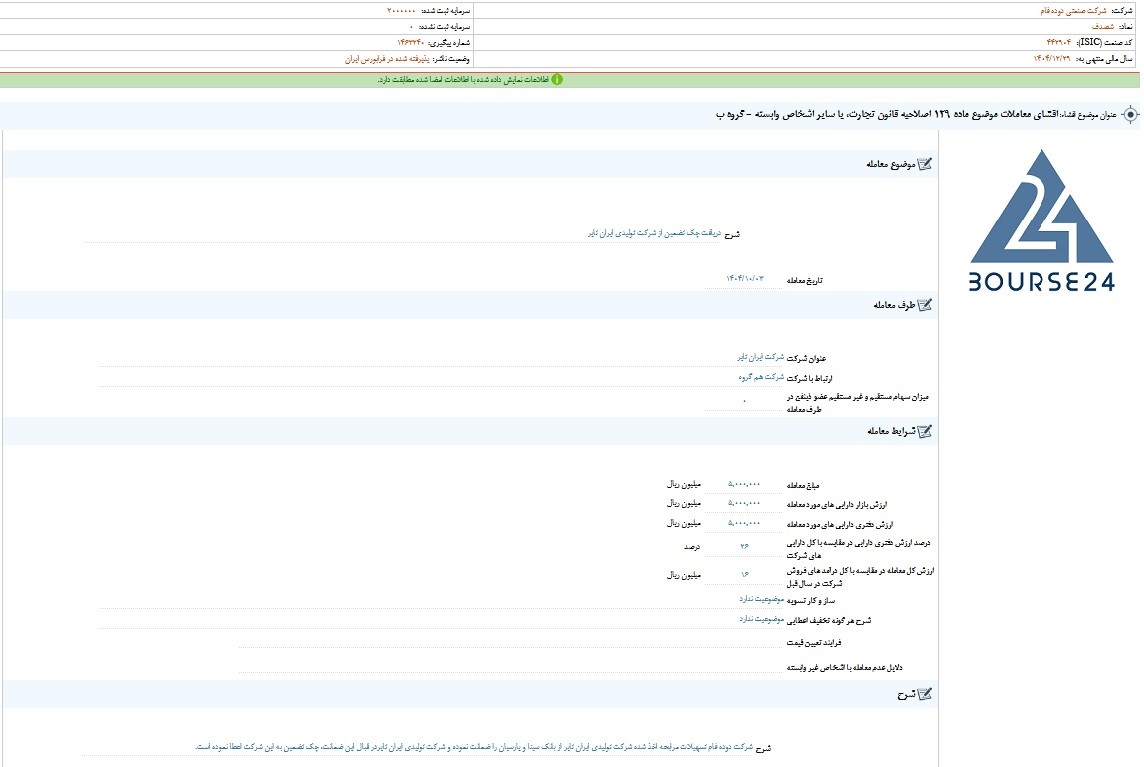Click the relationship value شرکت هم گروه
The image size is (1144, 767).
click(761, 377)
